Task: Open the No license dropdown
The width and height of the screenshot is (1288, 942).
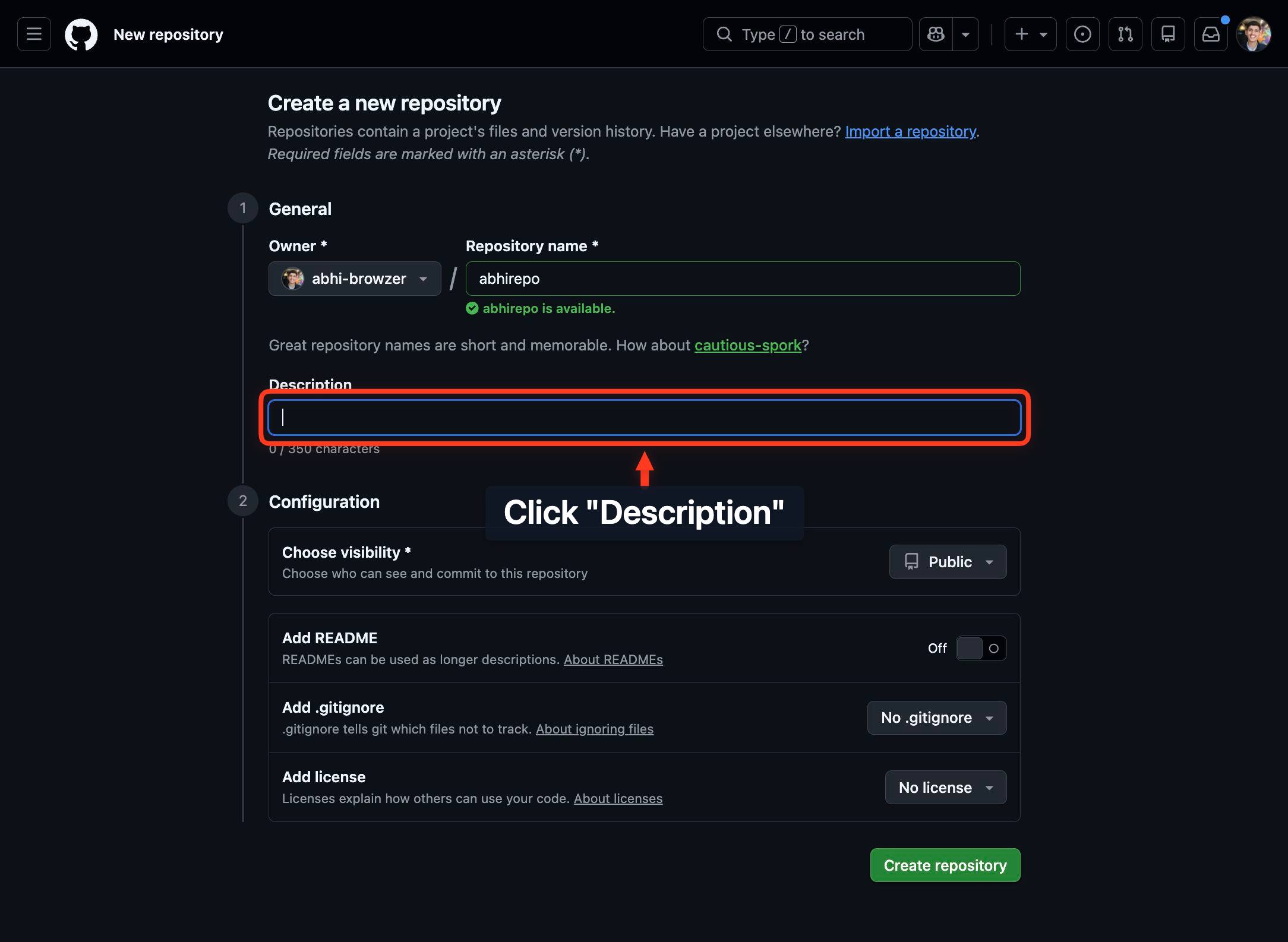Action: pyautogui.click(x=946, y=788)
